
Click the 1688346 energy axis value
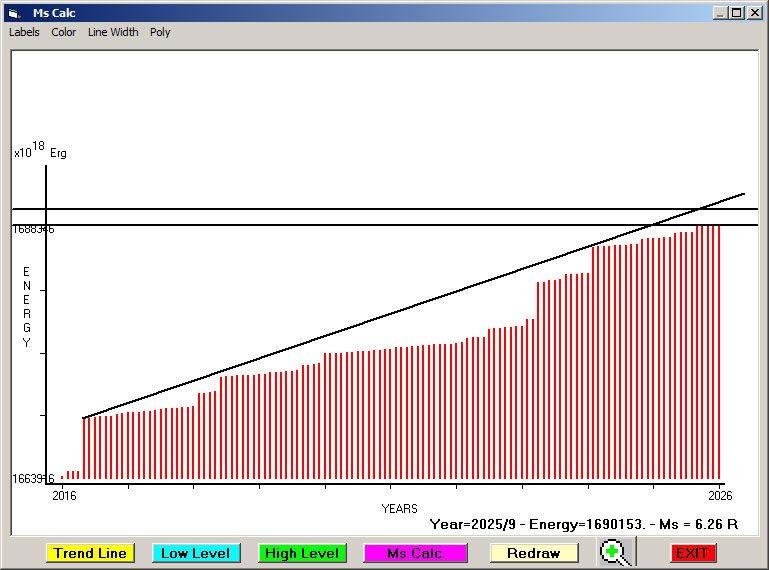click(x=33, y=229)
